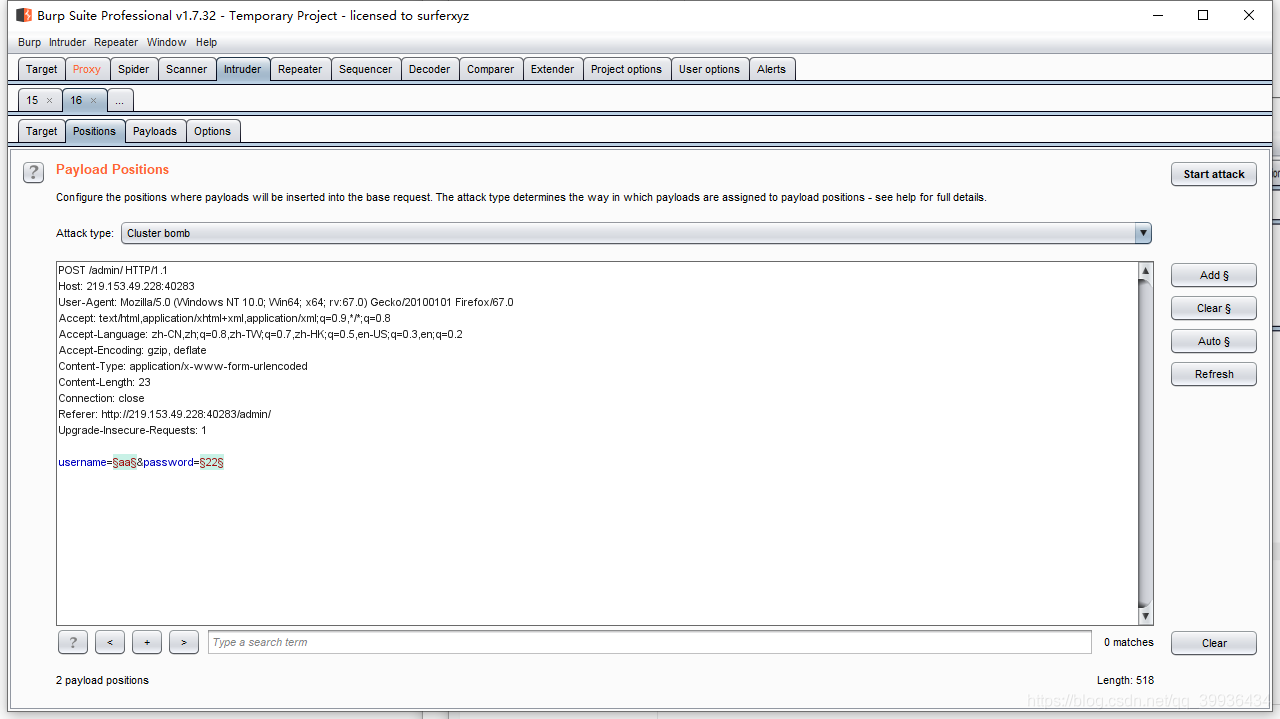
Task: Select the Intruder main tab
Action: click(242, 69)
